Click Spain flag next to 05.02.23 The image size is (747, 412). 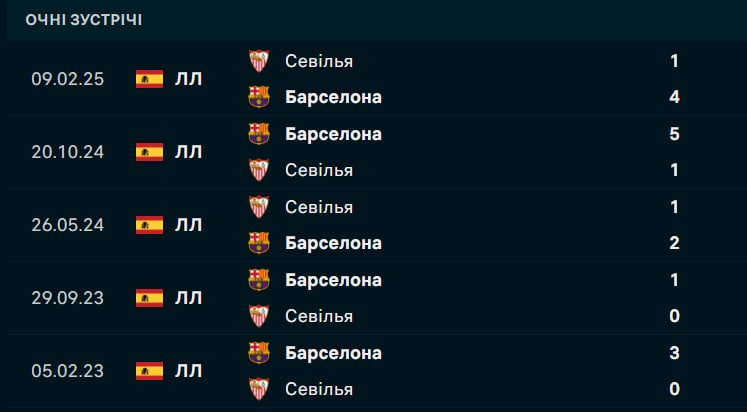point(149,371)
